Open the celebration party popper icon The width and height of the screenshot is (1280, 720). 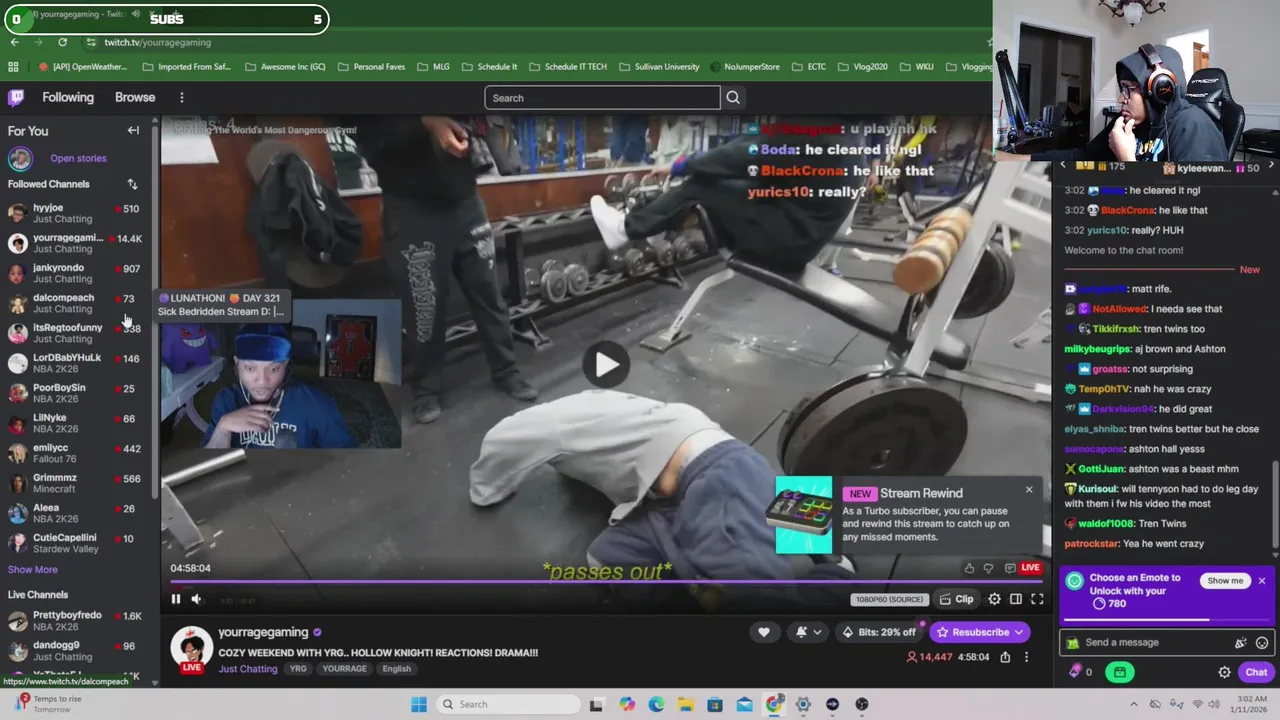(1241, 643)
